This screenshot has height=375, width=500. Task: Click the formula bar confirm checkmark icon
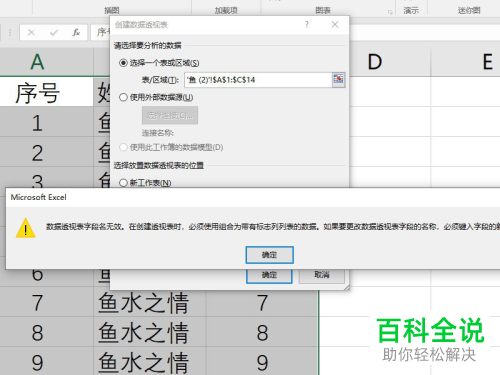53,33
